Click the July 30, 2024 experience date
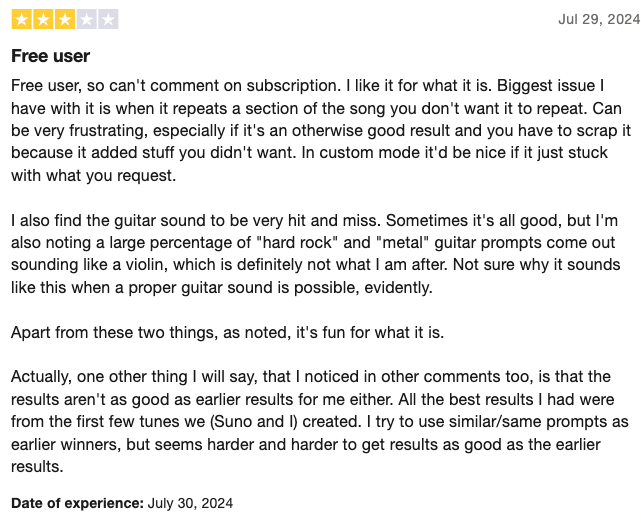The height and width of the screenshot is (523, 641). coord(190,503)
